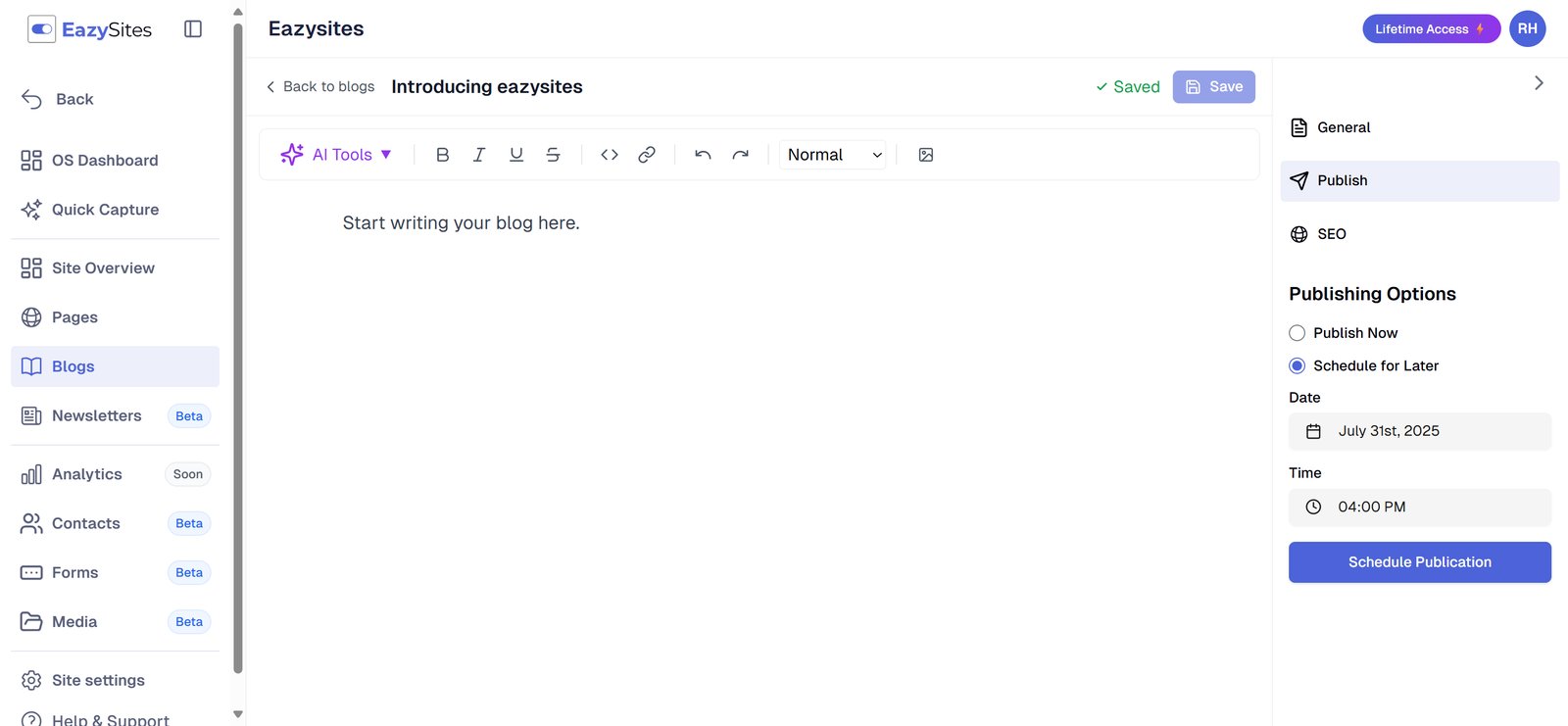The height and width of the screenshot is (726, 1568).
Task: Open Blogs in sidebar
Action: [x=115, y=366]
